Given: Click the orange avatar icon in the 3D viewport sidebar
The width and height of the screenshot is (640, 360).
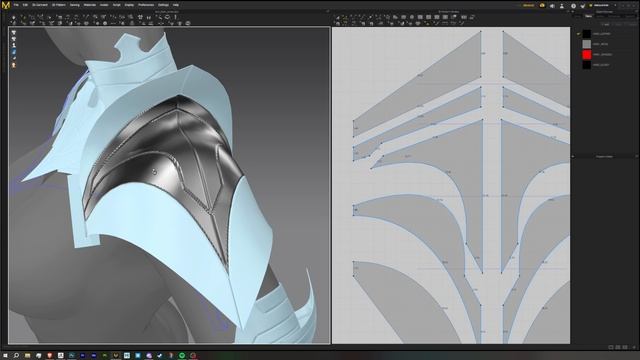Looking at the screenshot, I should coord(14,65).
